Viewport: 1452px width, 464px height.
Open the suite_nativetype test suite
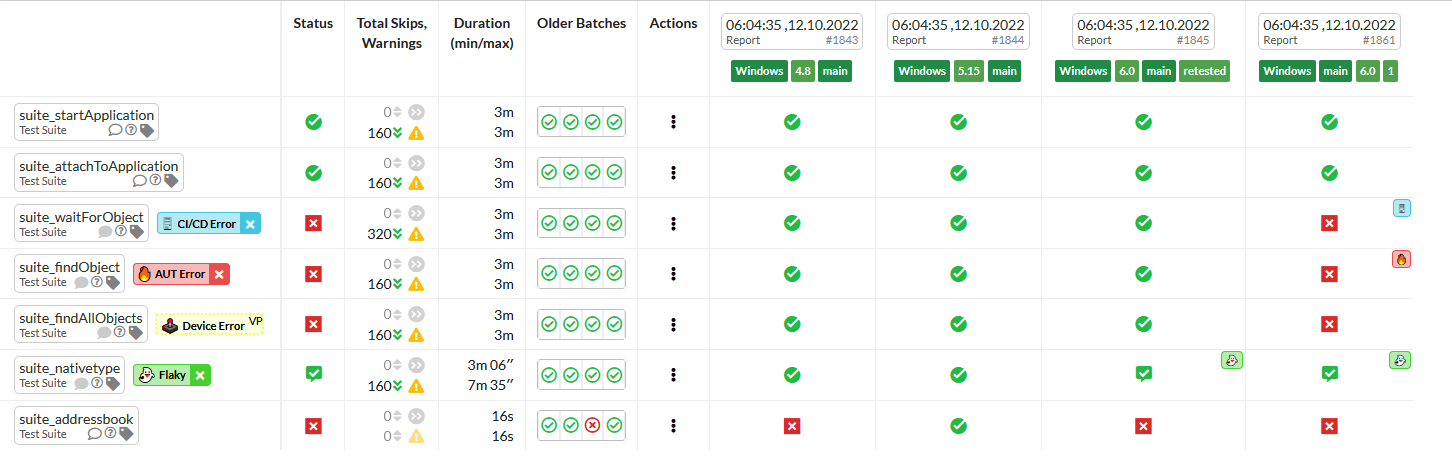pos(70,368)
